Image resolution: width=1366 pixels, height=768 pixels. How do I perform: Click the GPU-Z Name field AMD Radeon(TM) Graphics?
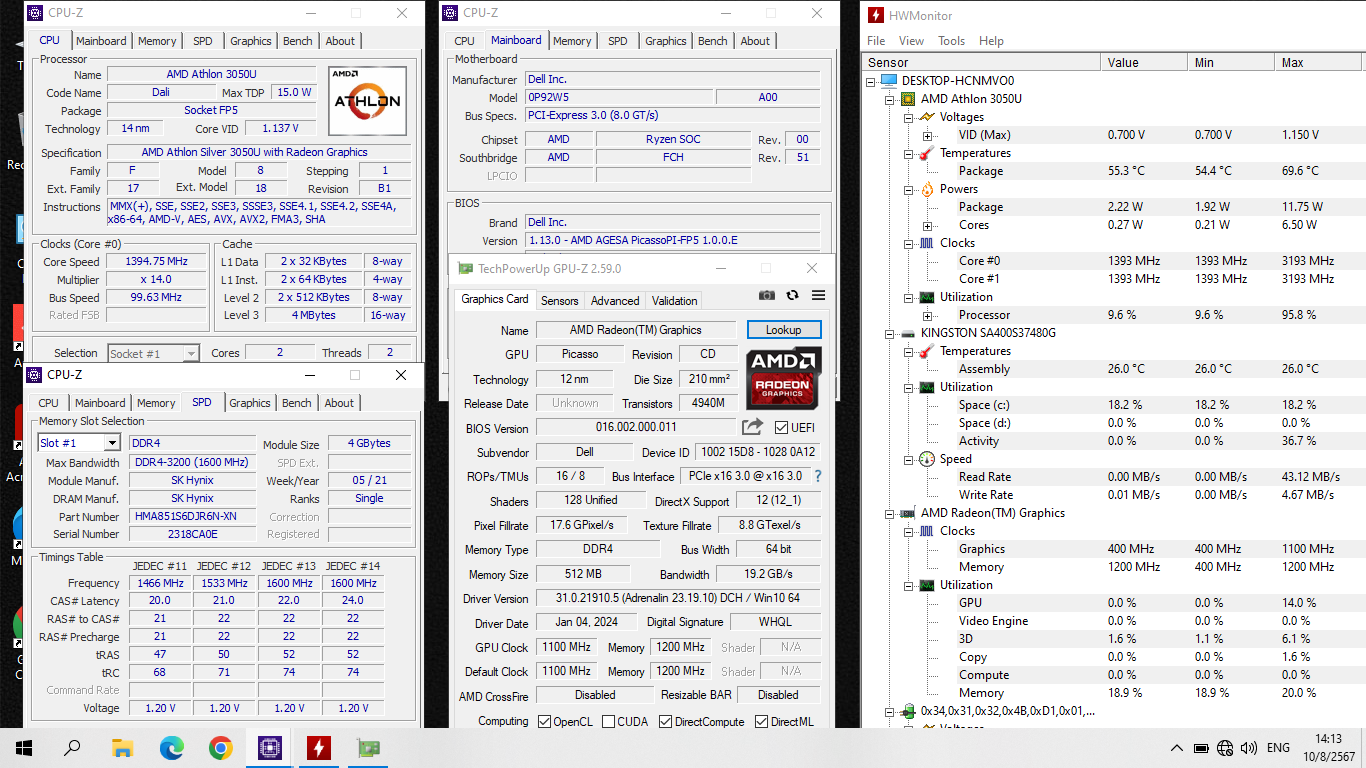(x=636, y=330)
